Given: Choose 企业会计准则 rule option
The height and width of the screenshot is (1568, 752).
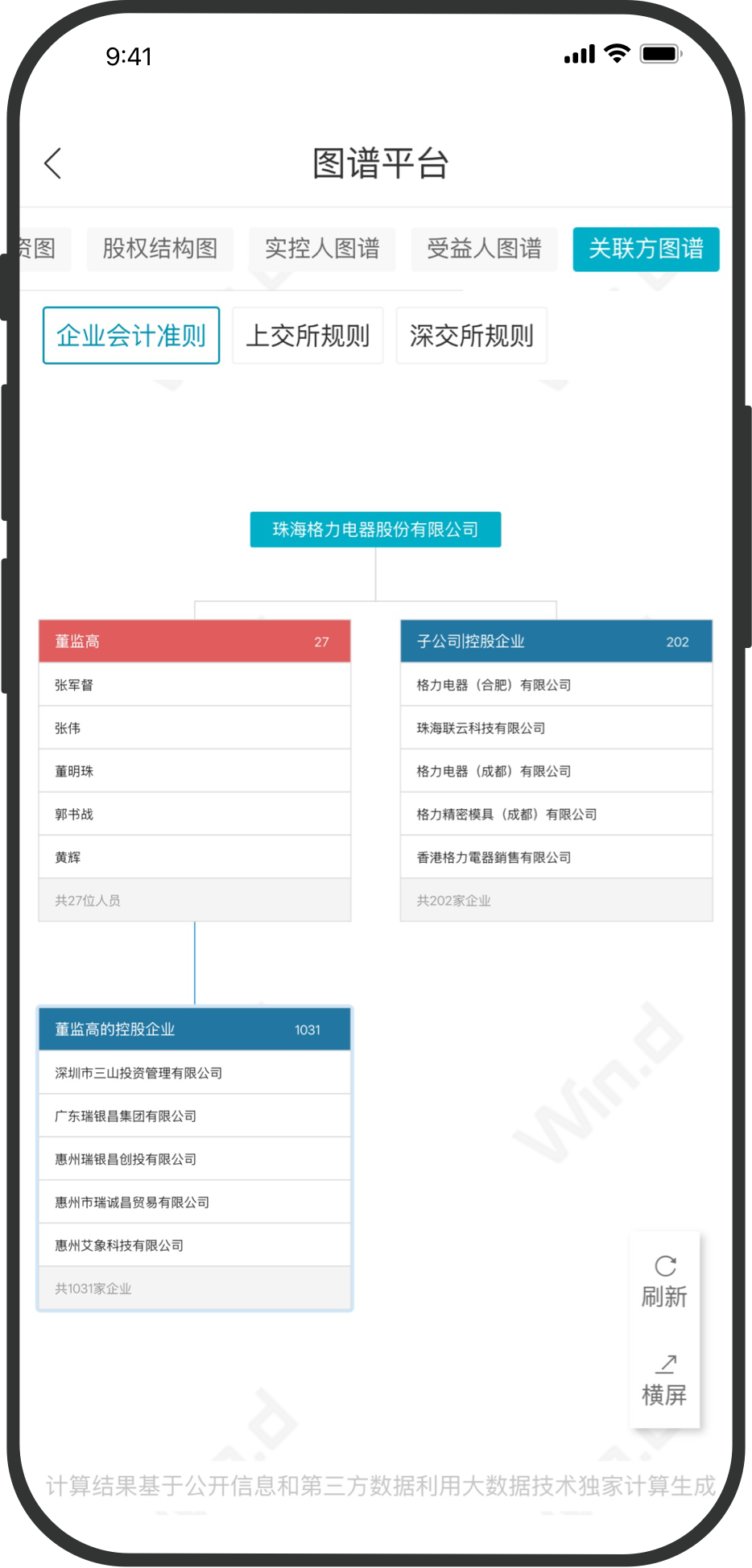Looking at the screenshot, I should click(x=131, y=336).
